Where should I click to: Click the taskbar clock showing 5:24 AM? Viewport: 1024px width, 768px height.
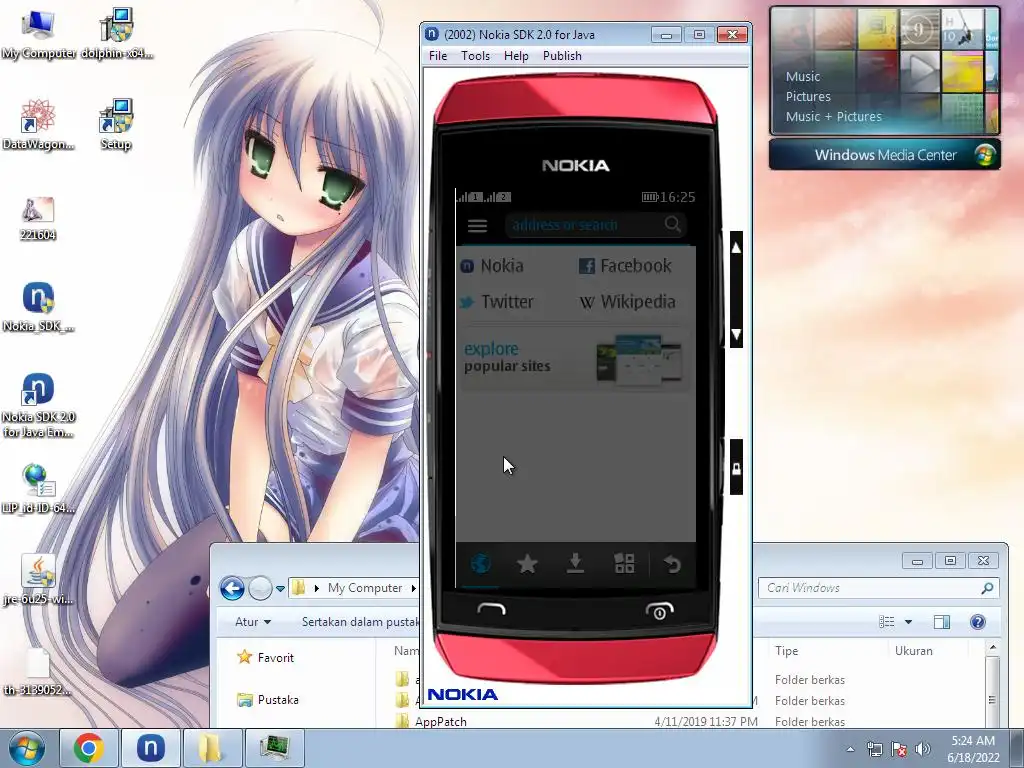973,749
